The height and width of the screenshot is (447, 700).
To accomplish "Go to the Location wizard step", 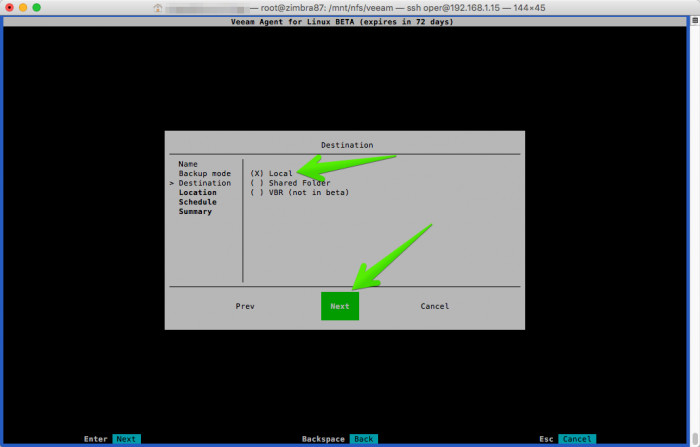I will [x=197, y=192].
